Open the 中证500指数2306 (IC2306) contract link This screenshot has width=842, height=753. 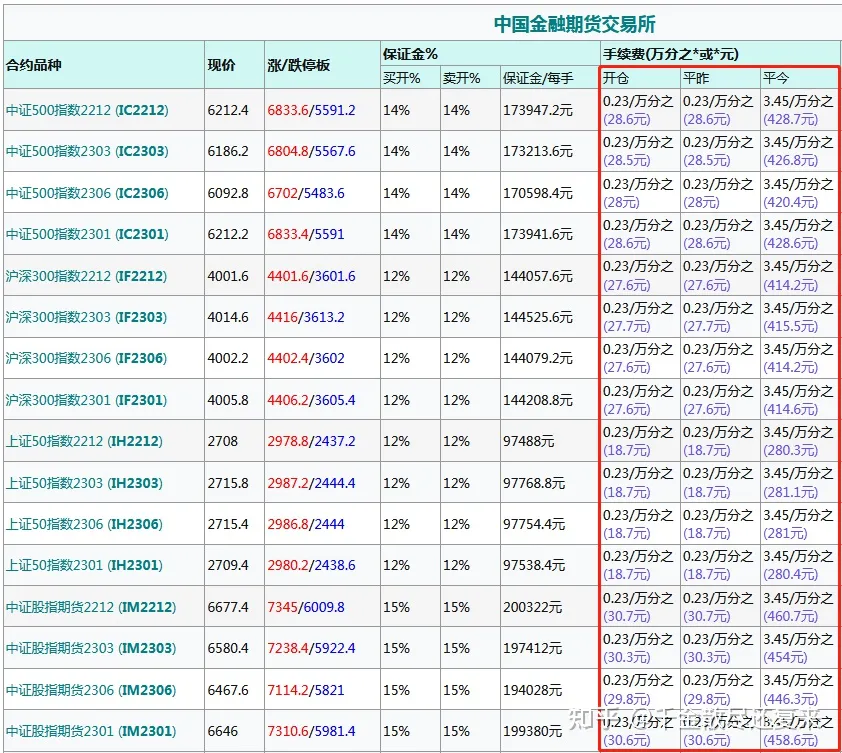(x=87, y=193)
